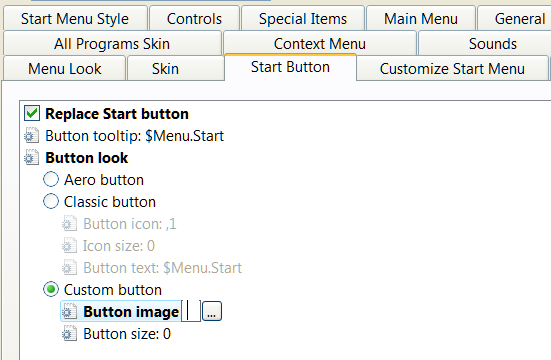Viewport: 551px width, 360px height.
Task: Select the Button look heading
Action: (x=87, y=158)
